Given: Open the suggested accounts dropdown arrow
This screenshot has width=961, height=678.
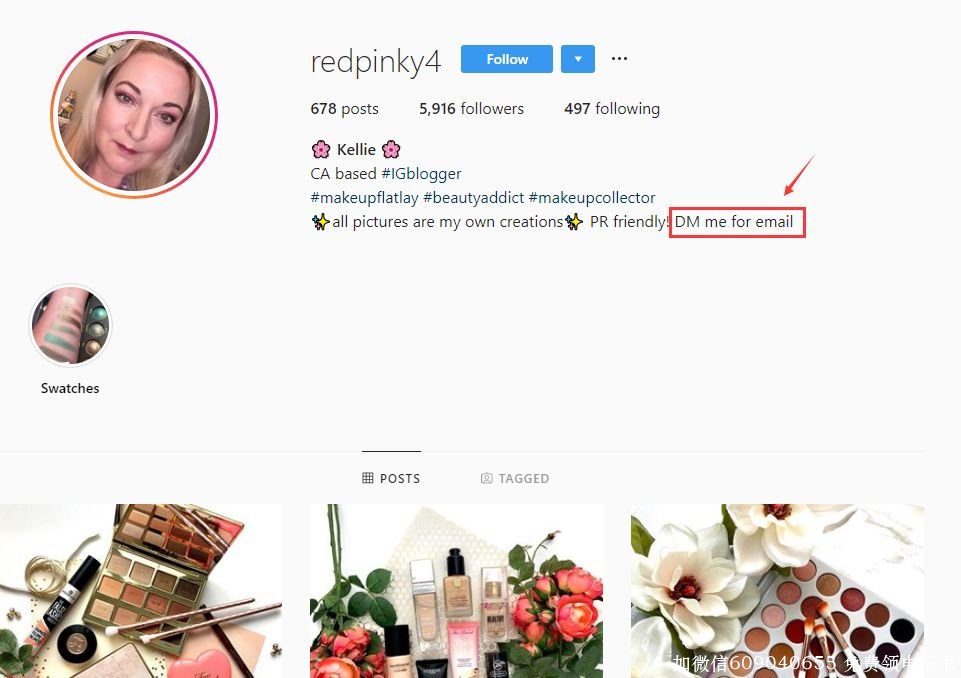Looking at the screenshot, I should click(x=577, y=59).
